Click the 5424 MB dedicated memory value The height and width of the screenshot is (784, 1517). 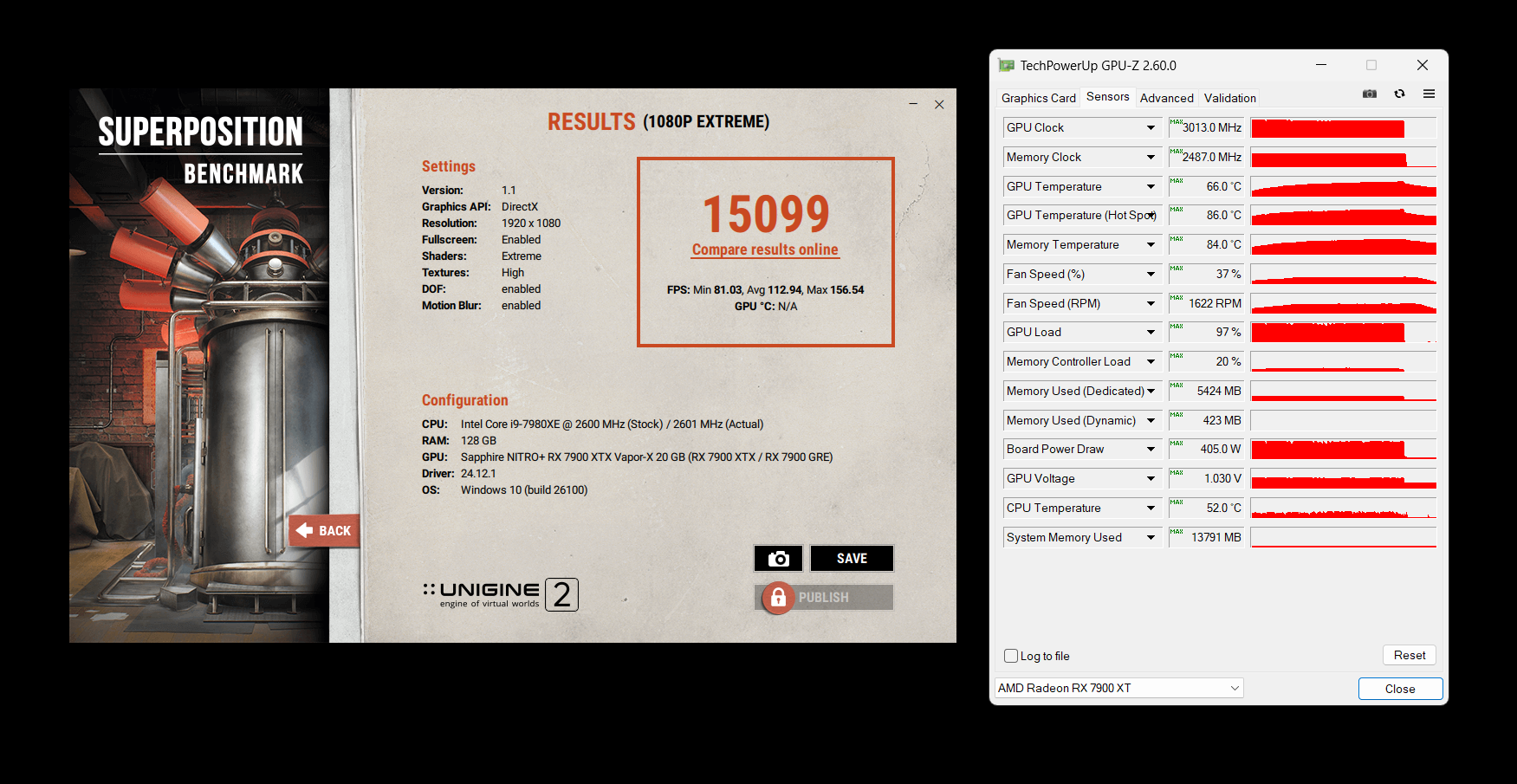(1206, 391)
